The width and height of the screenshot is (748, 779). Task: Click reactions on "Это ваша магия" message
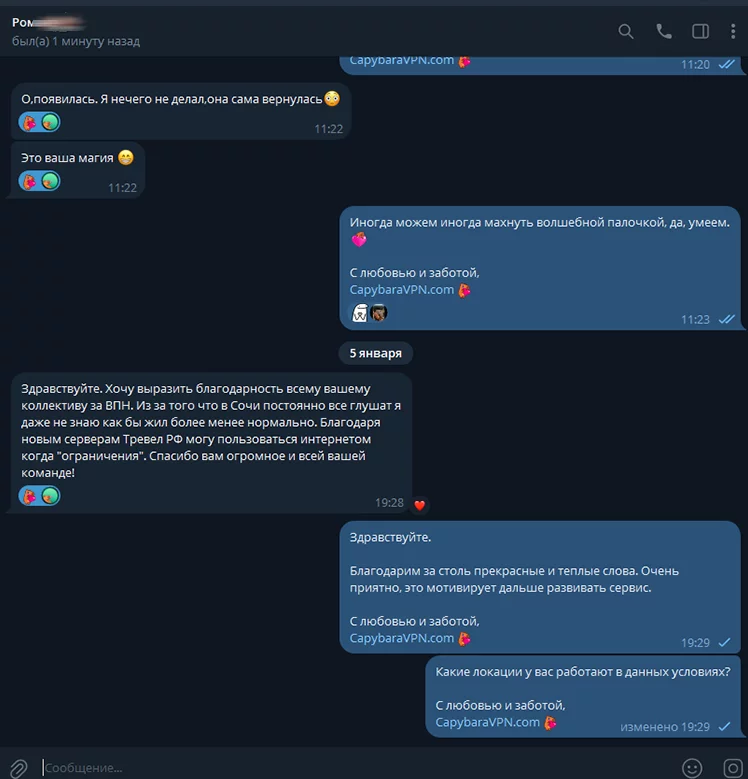(x=39, y=181)
